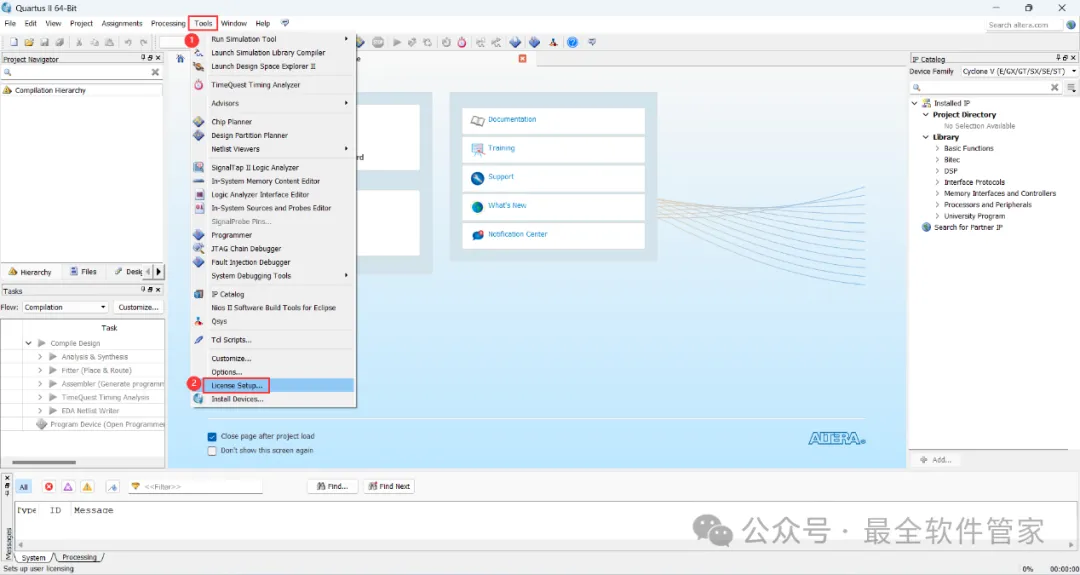Click the Home icon on start page tab
This screenshot has height=575, width=1080.
(180, 59)
